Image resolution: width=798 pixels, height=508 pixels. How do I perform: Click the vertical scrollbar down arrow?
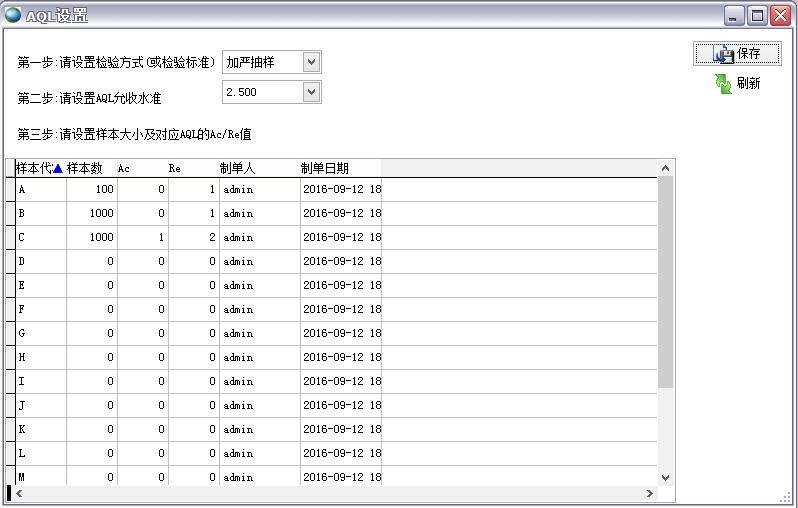click(x=666, y=477)
